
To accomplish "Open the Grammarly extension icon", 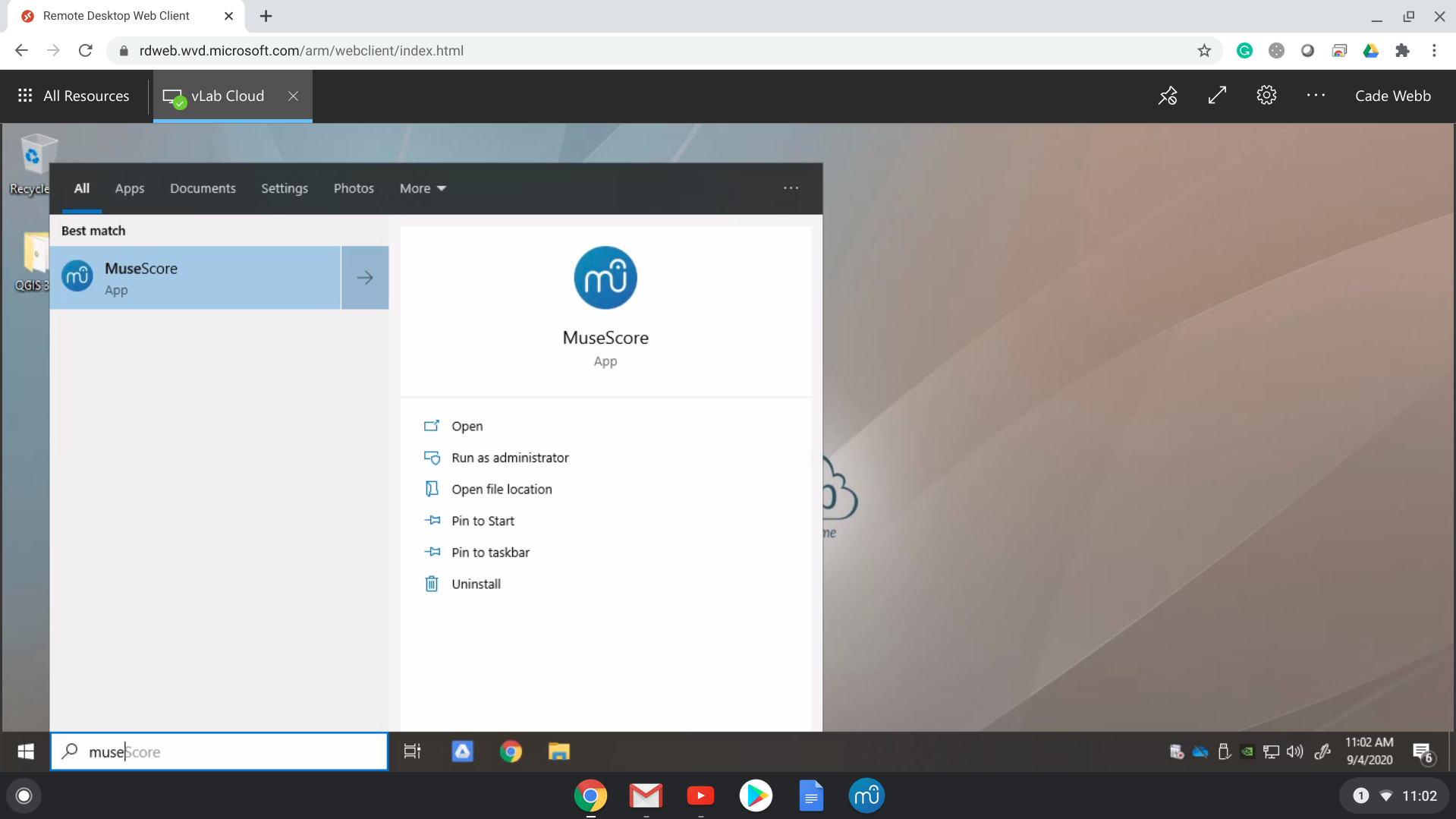I will [1244, 51].
